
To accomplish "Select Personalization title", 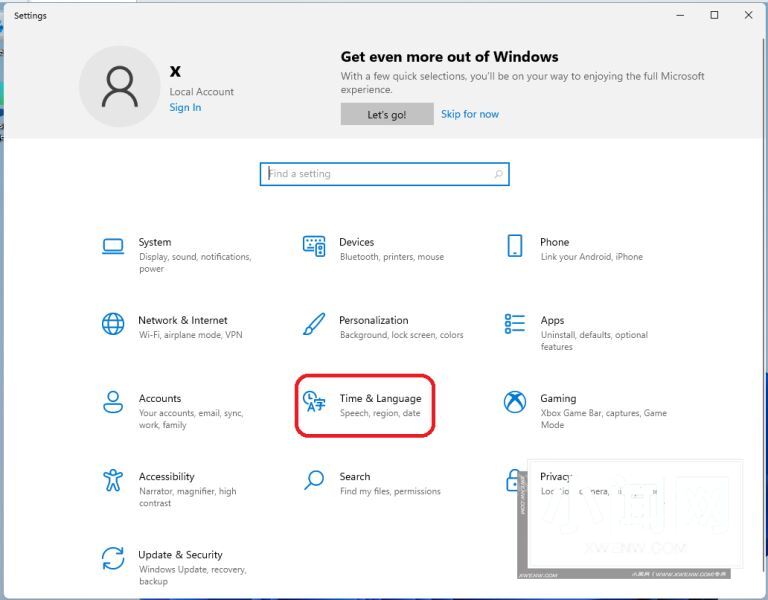I will pos(374,320).
